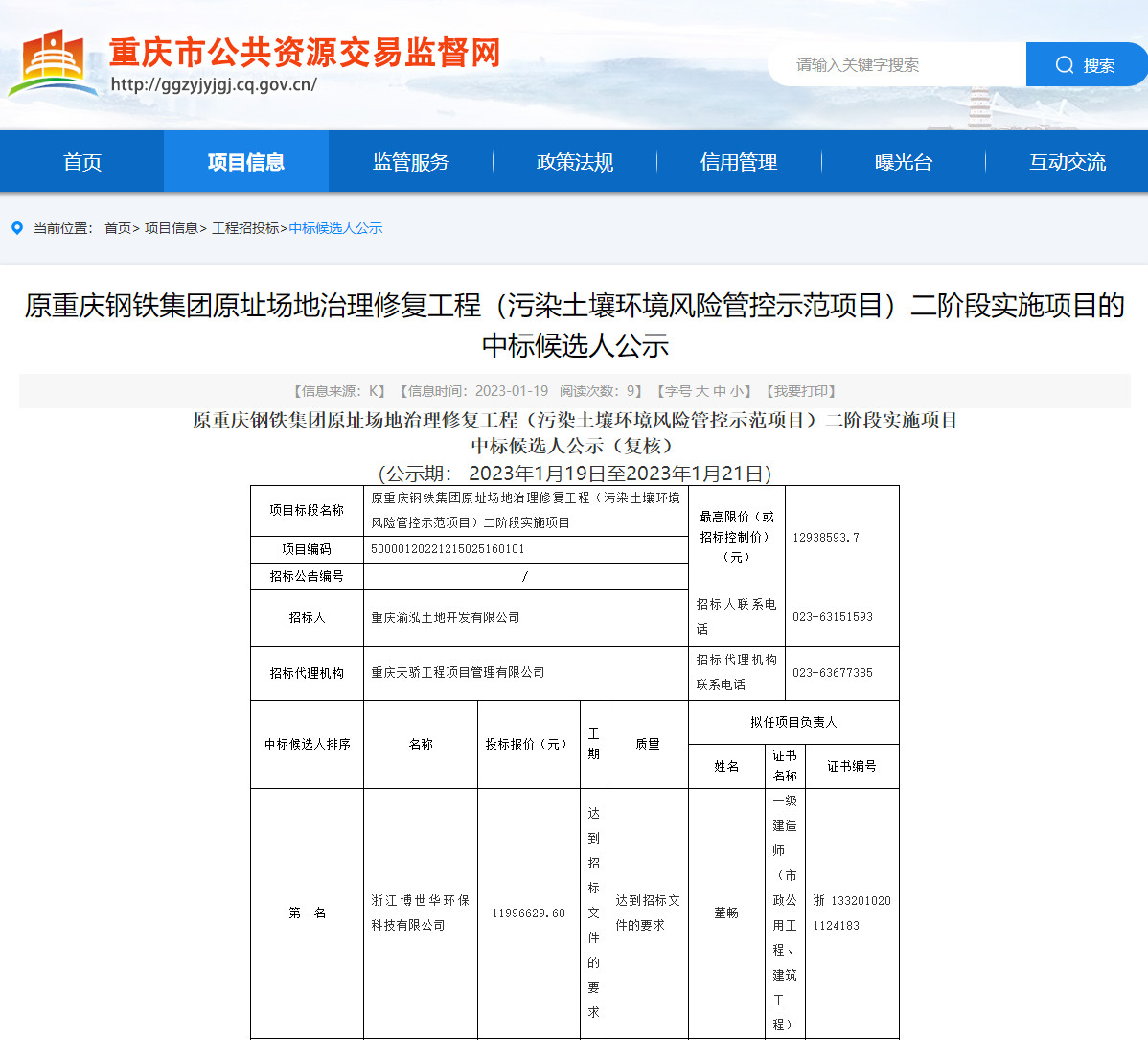
Task: Open the 首页 navigation tab
Action: tap(82, 162)
